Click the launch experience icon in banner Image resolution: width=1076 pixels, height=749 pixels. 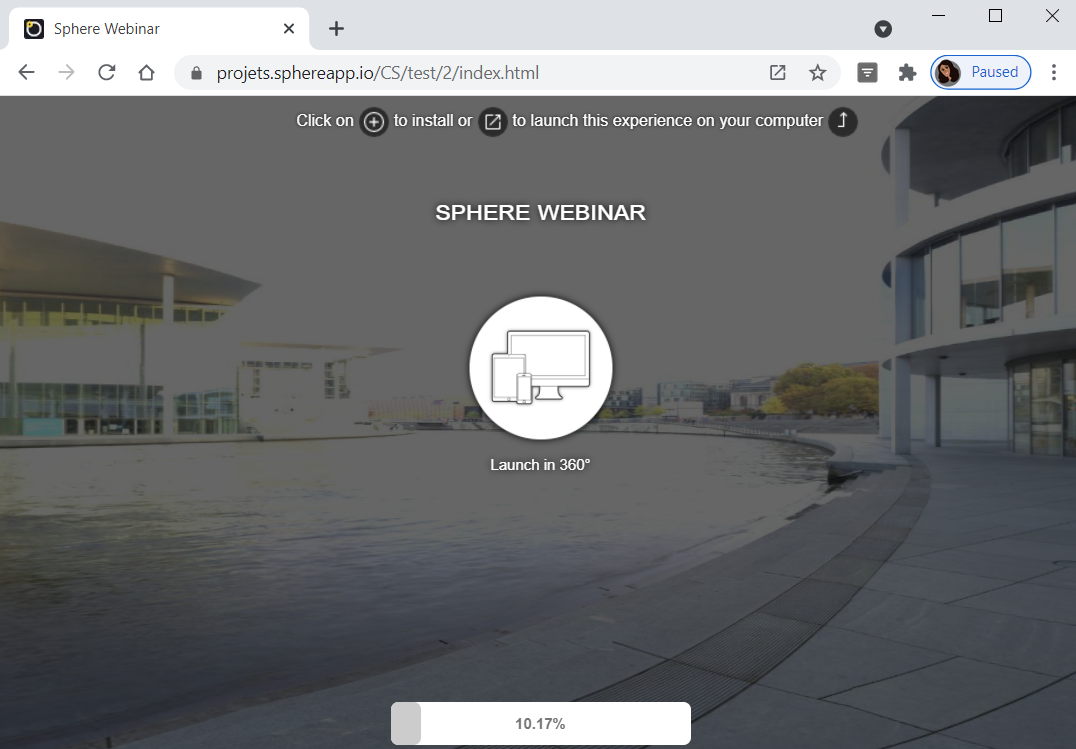pos(492,122)
